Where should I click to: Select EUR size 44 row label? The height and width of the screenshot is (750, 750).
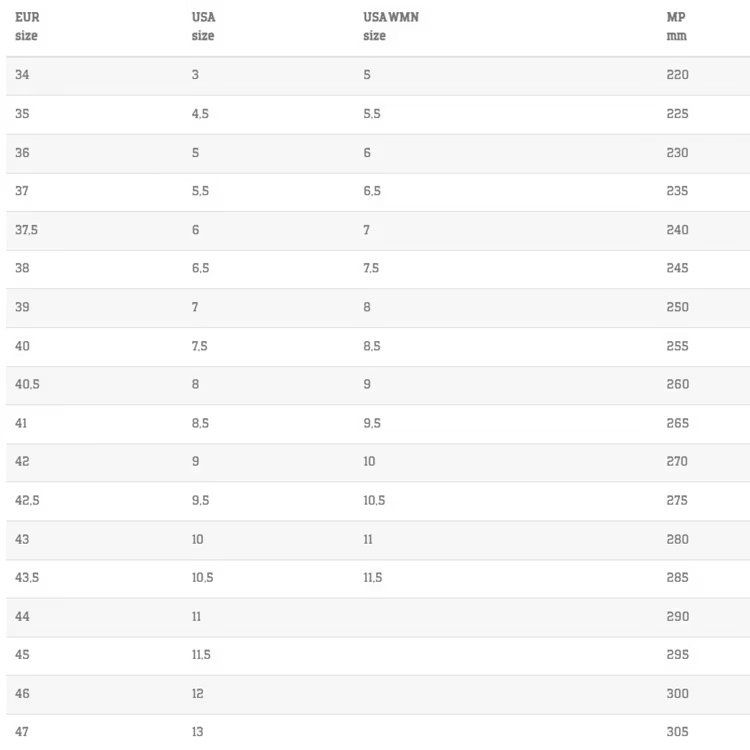coord(22,617)
